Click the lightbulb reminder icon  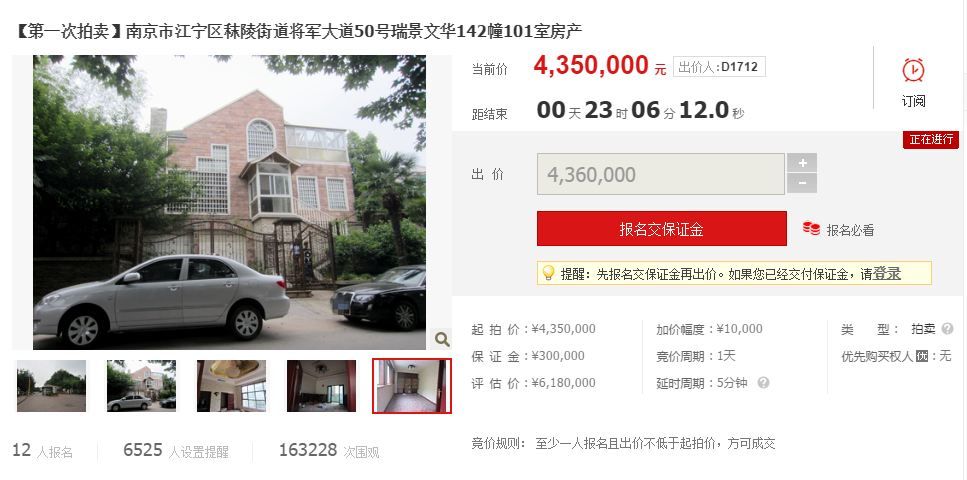pyautogui.click(x=548, y=273)
